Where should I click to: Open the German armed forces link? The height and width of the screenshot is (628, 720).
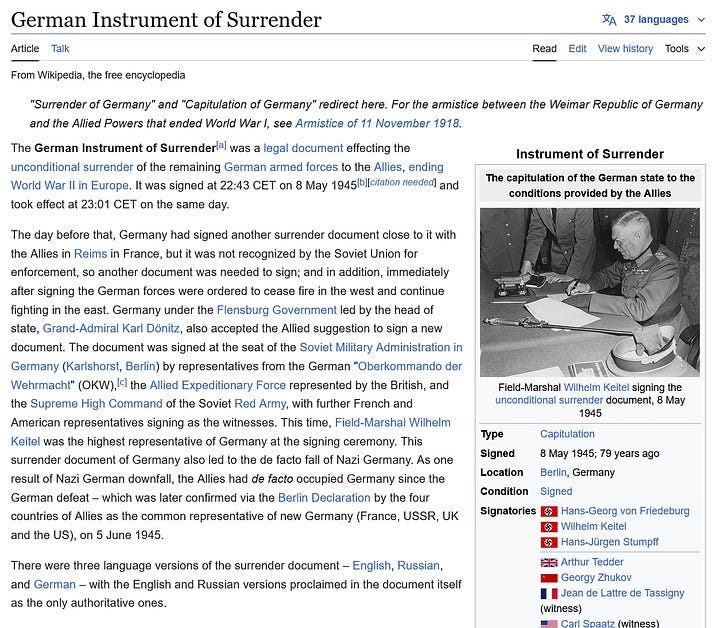[x=281, y=167]
